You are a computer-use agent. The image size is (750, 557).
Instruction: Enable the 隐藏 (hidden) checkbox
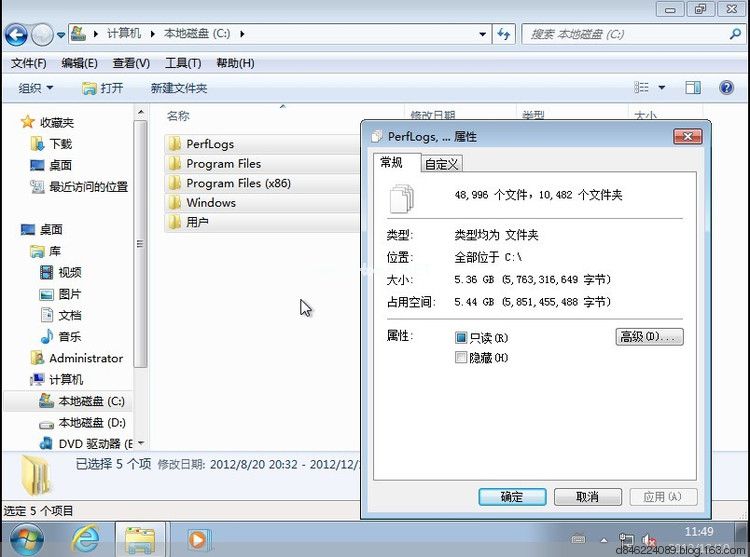[x=461, y=358]
